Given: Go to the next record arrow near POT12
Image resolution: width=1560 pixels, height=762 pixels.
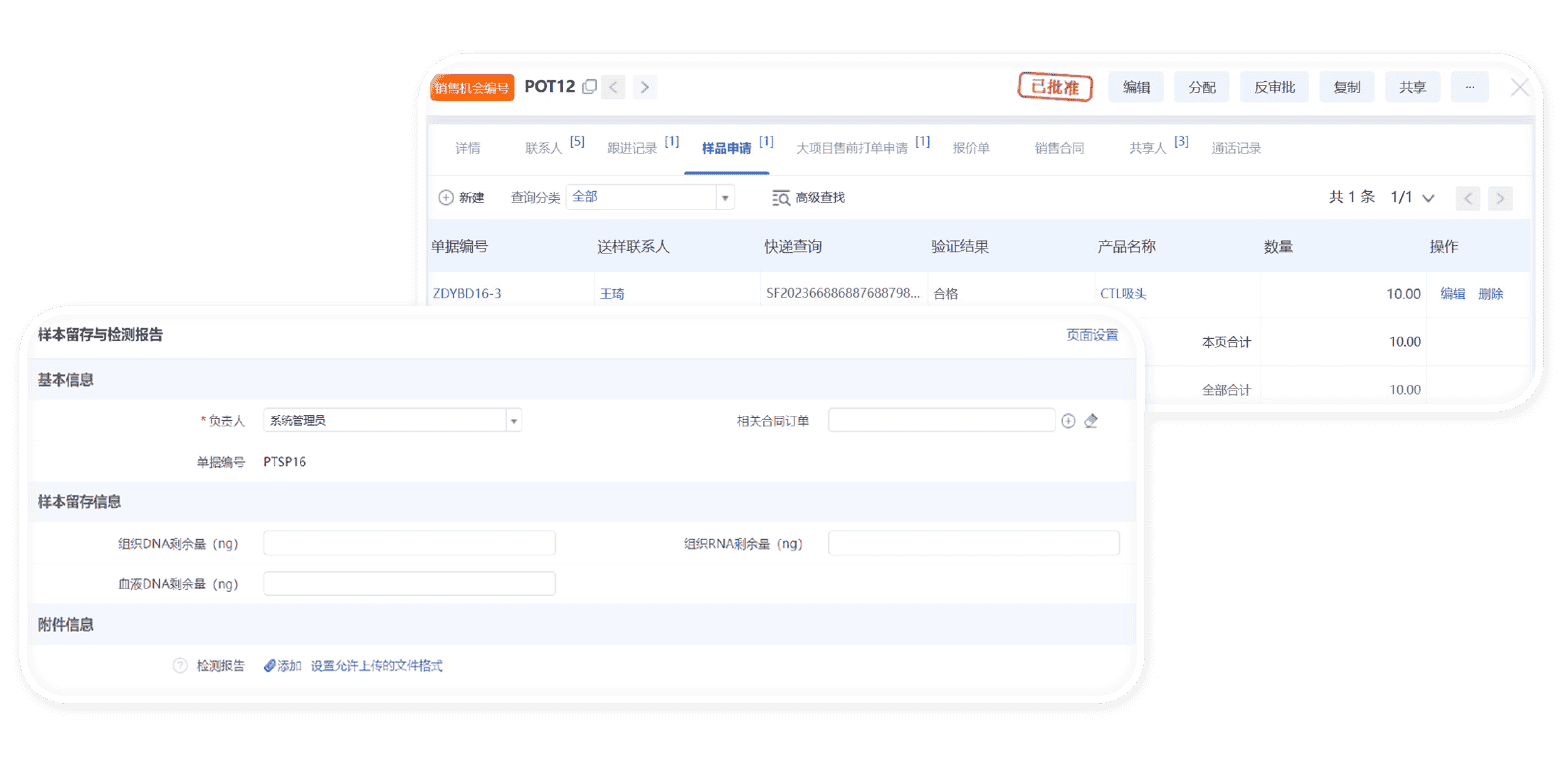Looking at the screenshot, I should click(645, 87).
